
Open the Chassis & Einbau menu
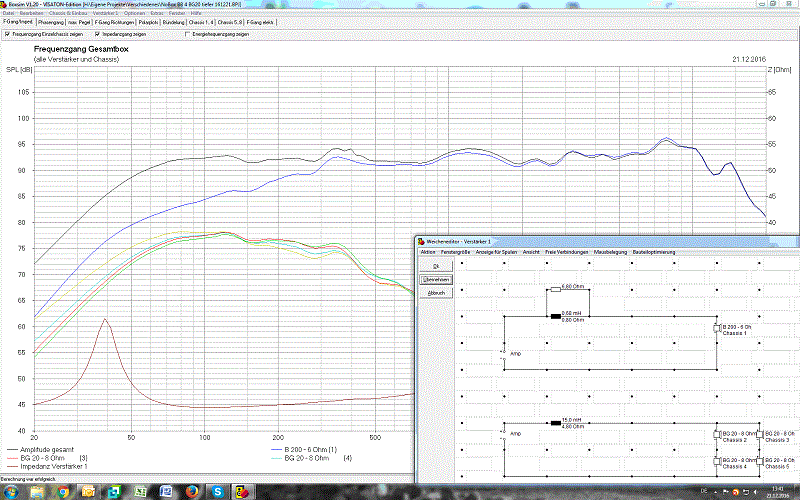coord(68,13)
